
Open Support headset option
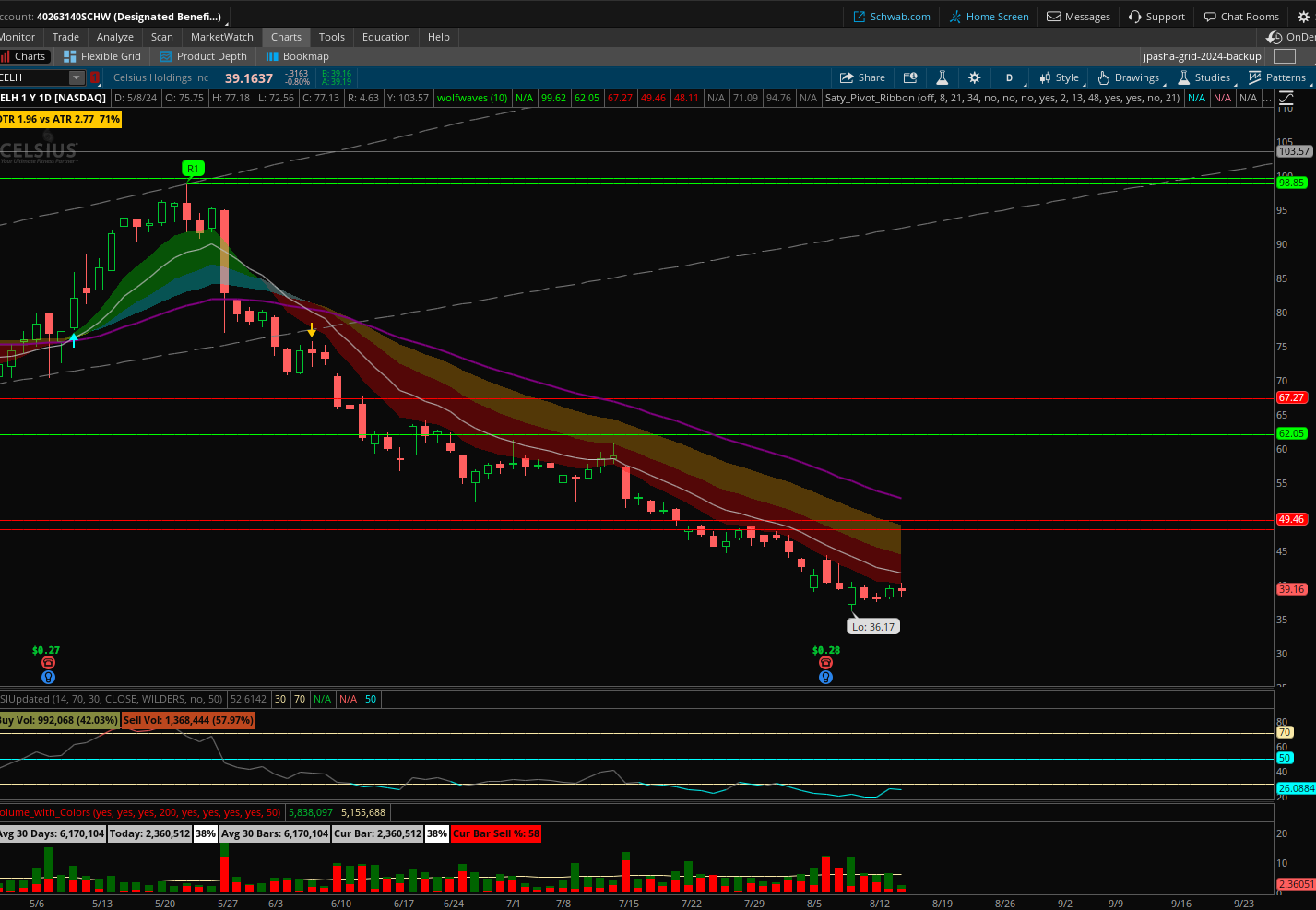pos(1156,17)
